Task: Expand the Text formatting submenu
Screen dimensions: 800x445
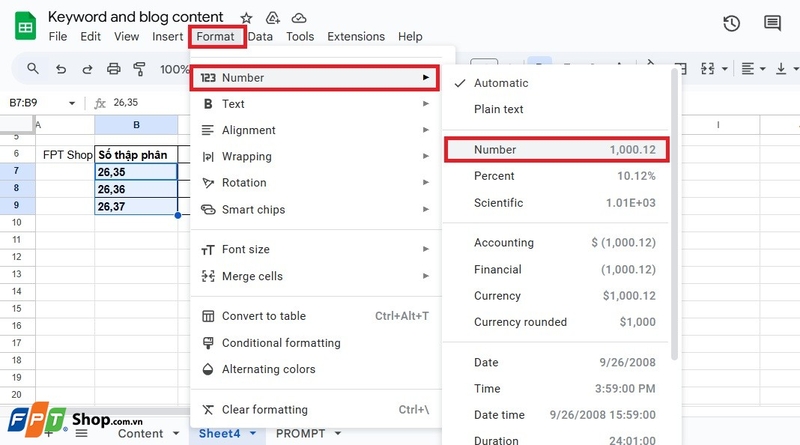Action: pyautogui.click(x=315, y=104)
